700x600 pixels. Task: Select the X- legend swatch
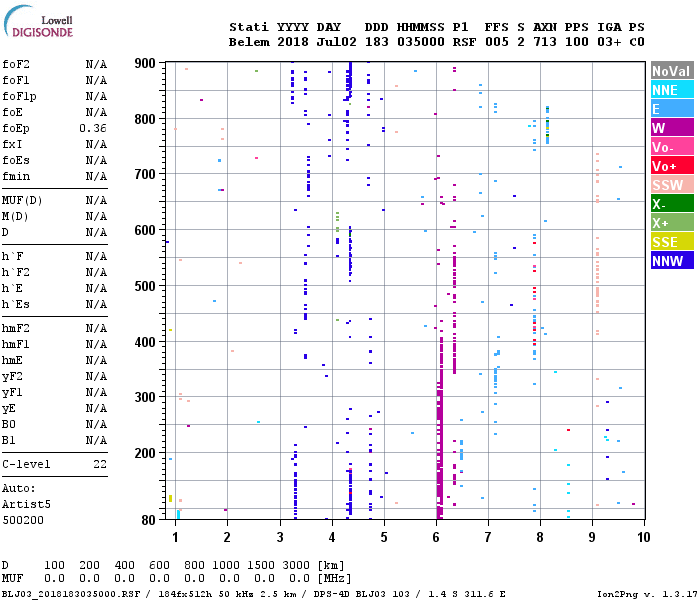click(672, 204)
